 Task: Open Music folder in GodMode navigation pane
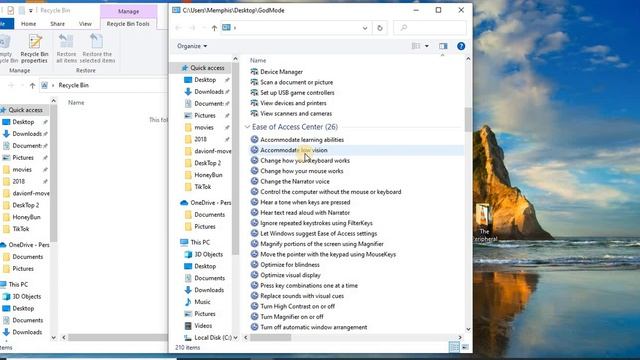[x=202, y=302]
